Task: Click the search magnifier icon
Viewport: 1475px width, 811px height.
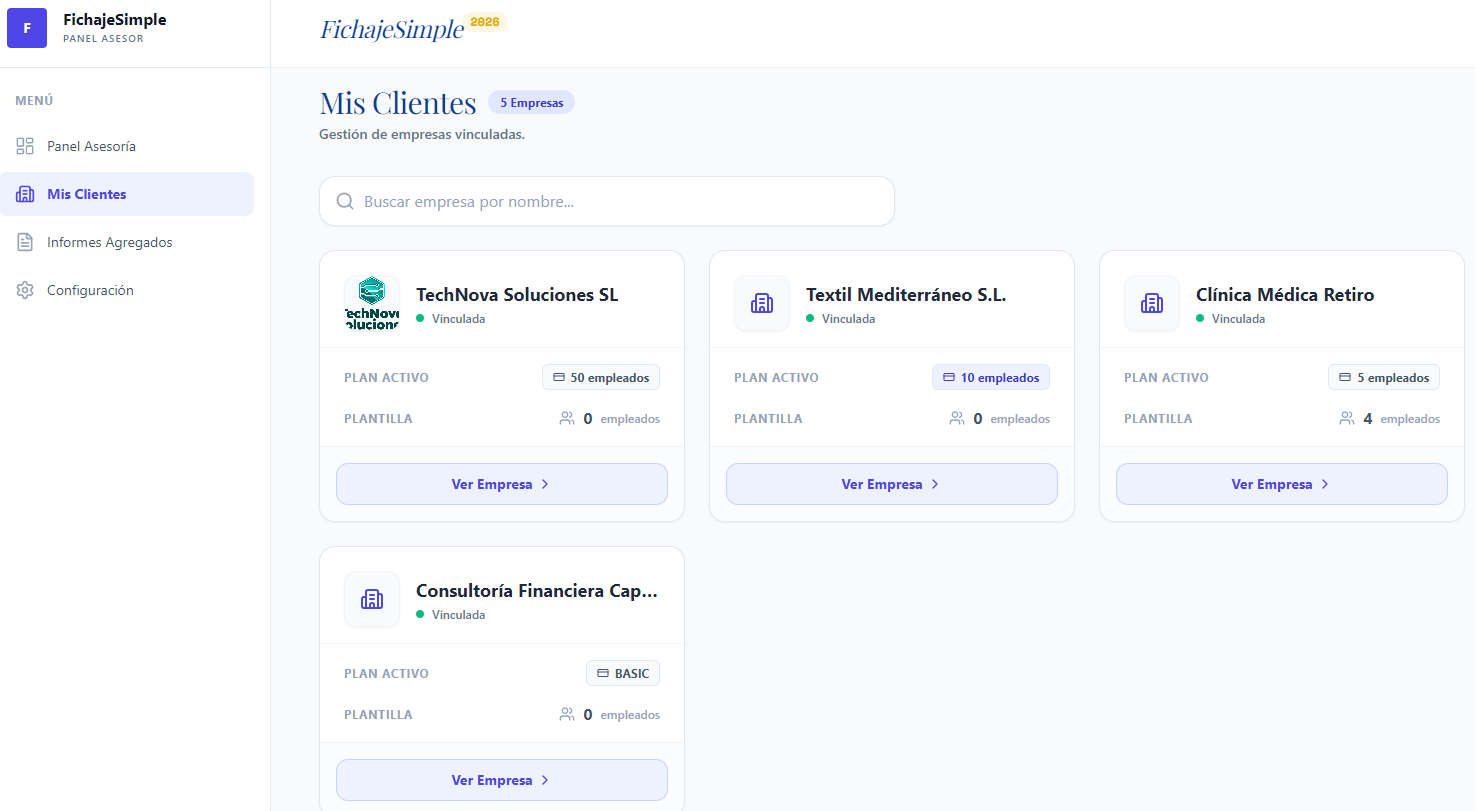Action: pos(344,201)
